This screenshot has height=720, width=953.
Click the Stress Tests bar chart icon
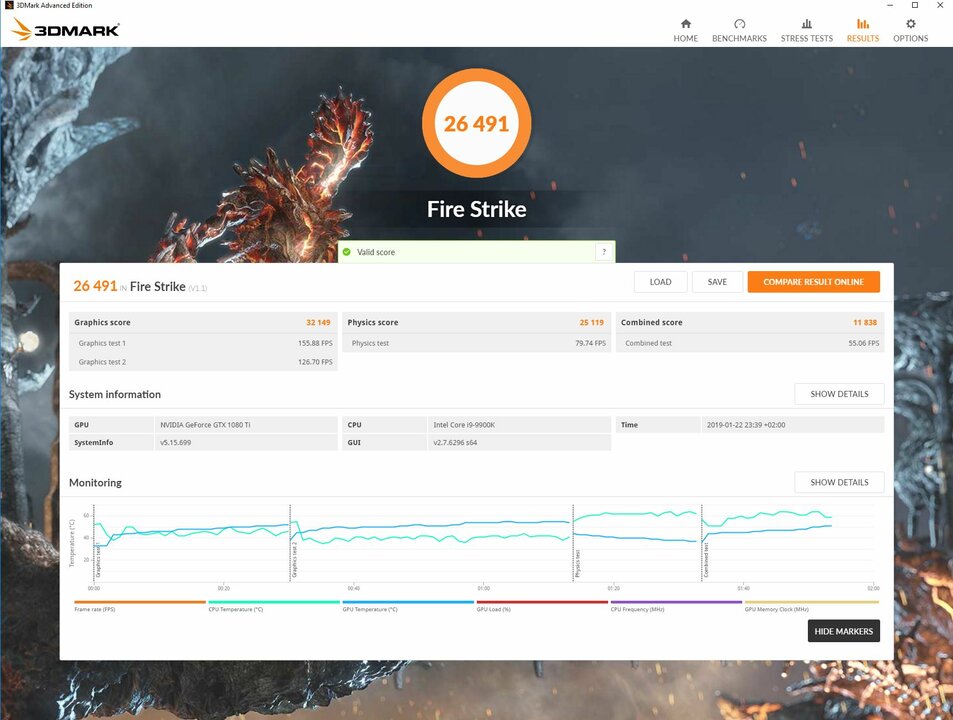pyautogui.click(x=807, y=24)
